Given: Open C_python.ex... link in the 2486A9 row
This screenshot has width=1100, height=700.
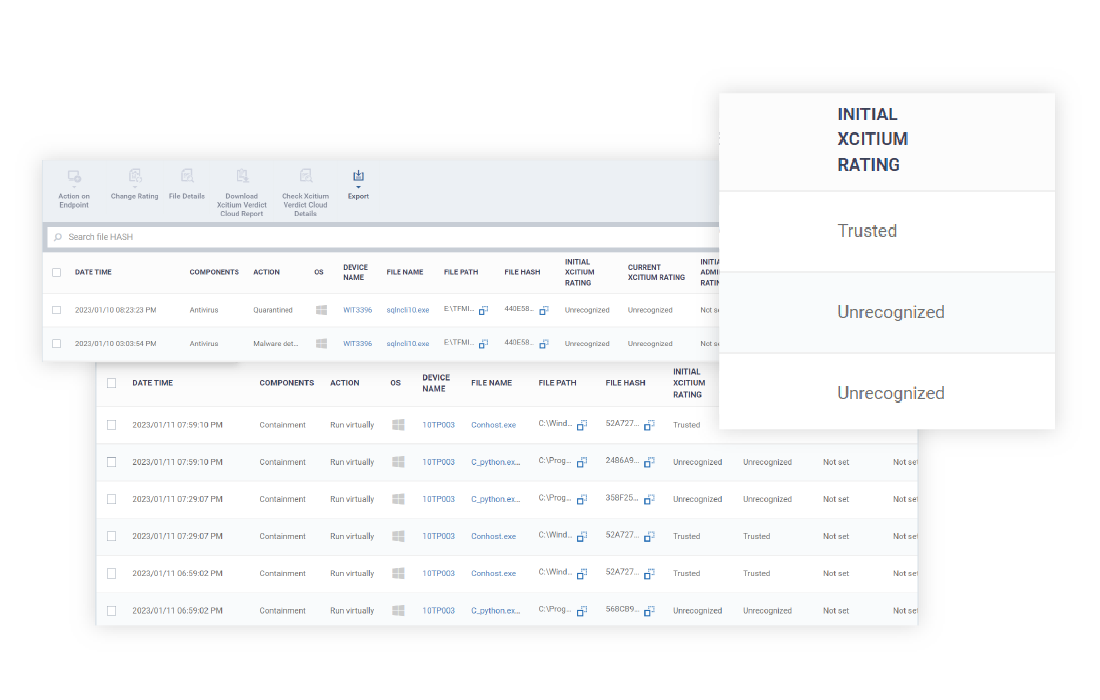Looking at the screenshot, I should click(496, 462).
